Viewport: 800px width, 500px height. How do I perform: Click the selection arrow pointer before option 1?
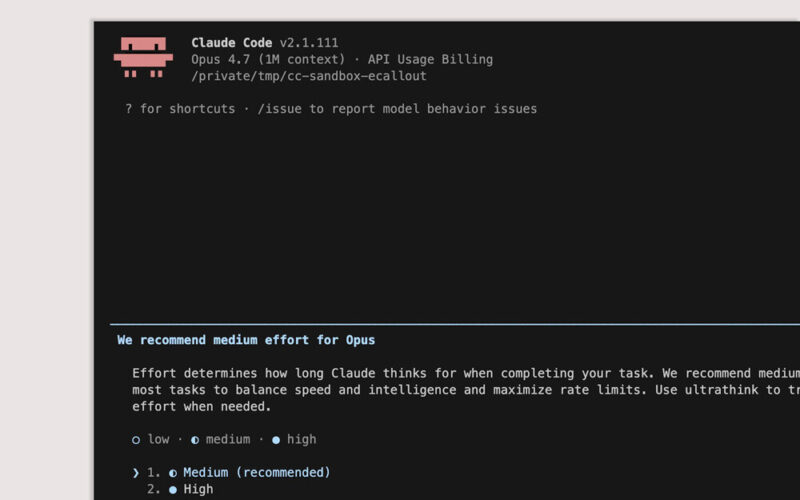[136, 473]
